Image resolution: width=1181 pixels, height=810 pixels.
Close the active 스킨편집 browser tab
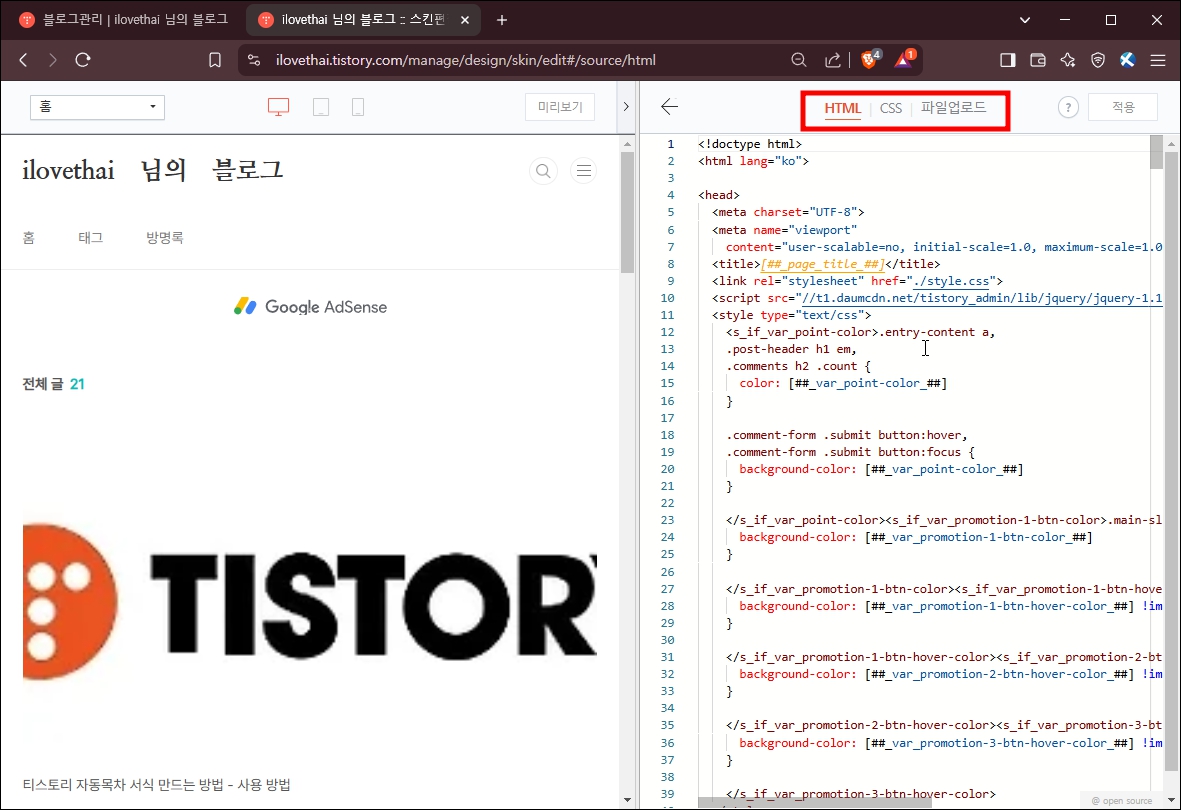[465, 20]
